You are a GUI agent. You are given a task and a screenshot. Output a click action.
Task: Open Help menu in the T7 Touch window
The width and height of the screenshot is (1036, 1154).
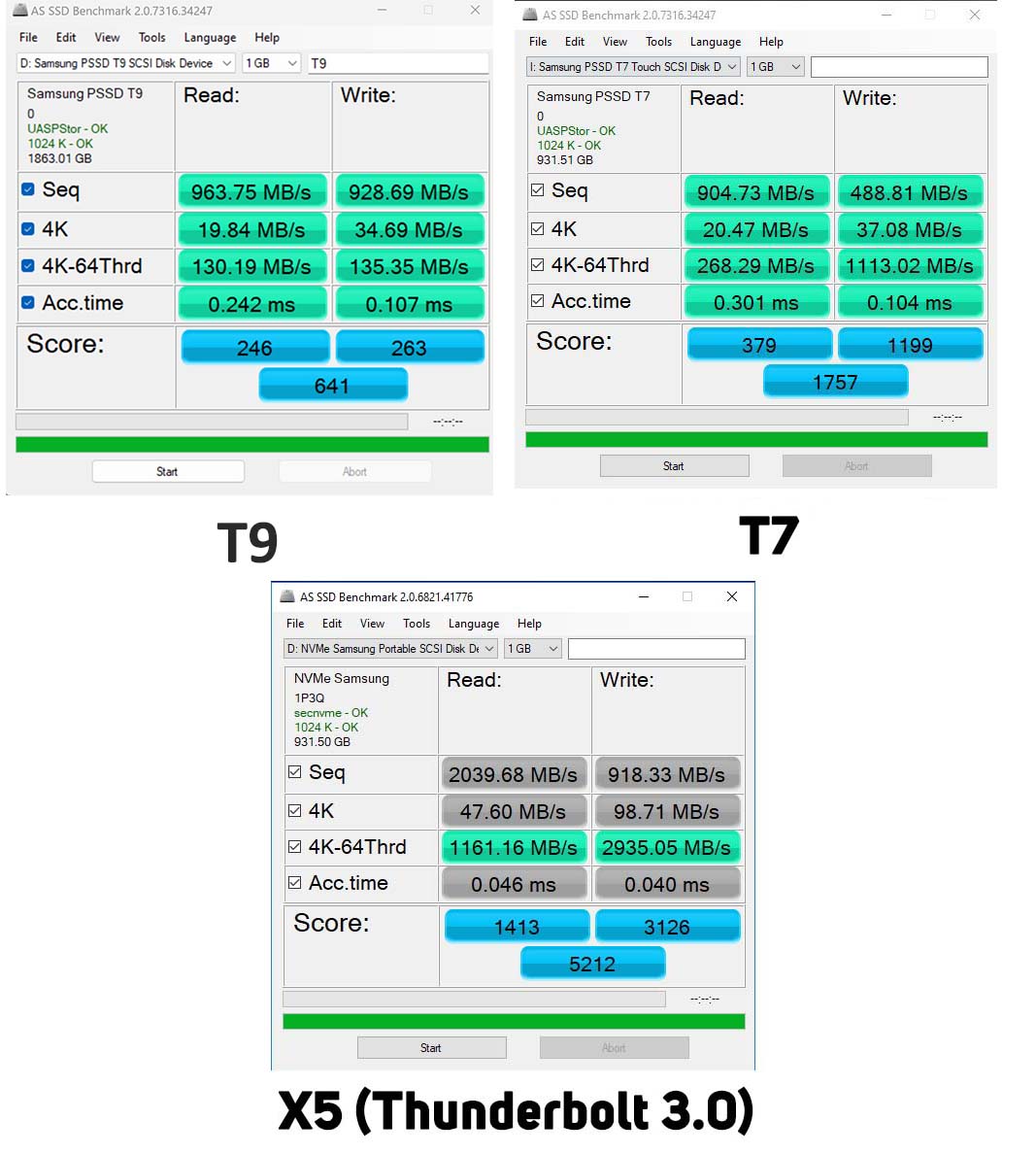point(771,42)
